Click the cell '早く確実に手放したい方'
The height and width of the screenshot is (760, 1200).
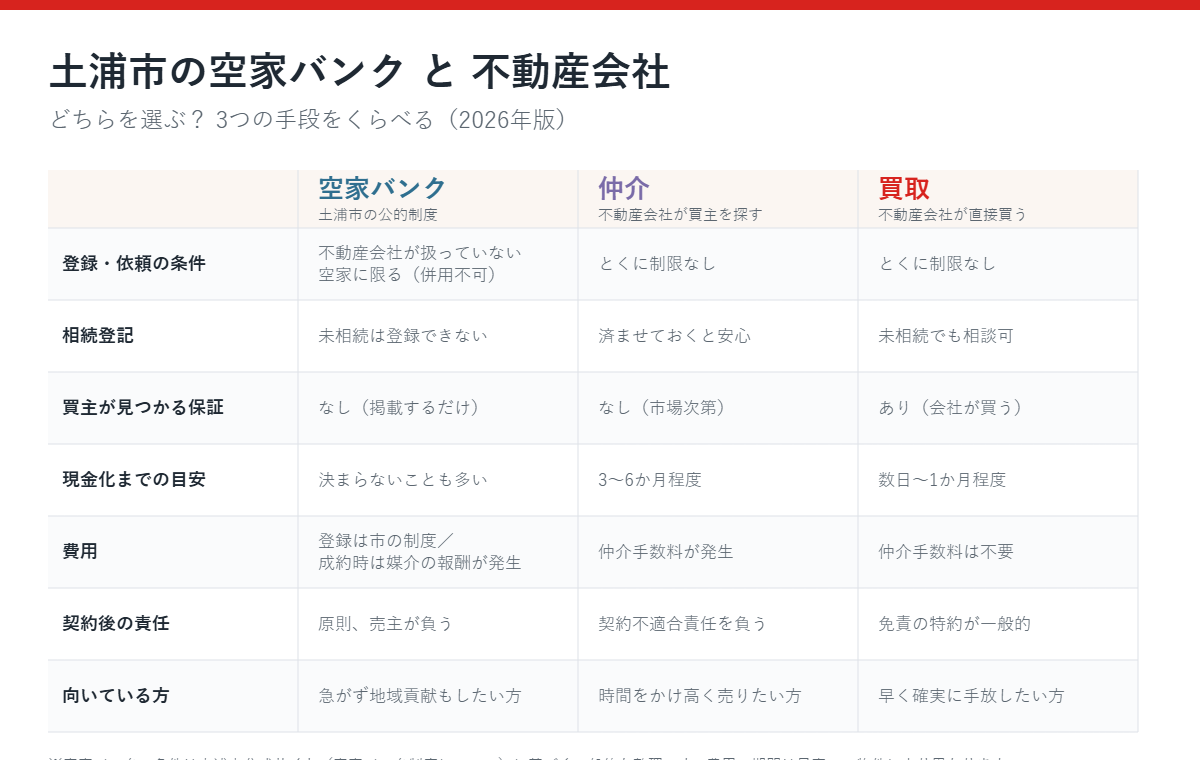[971, 696]
